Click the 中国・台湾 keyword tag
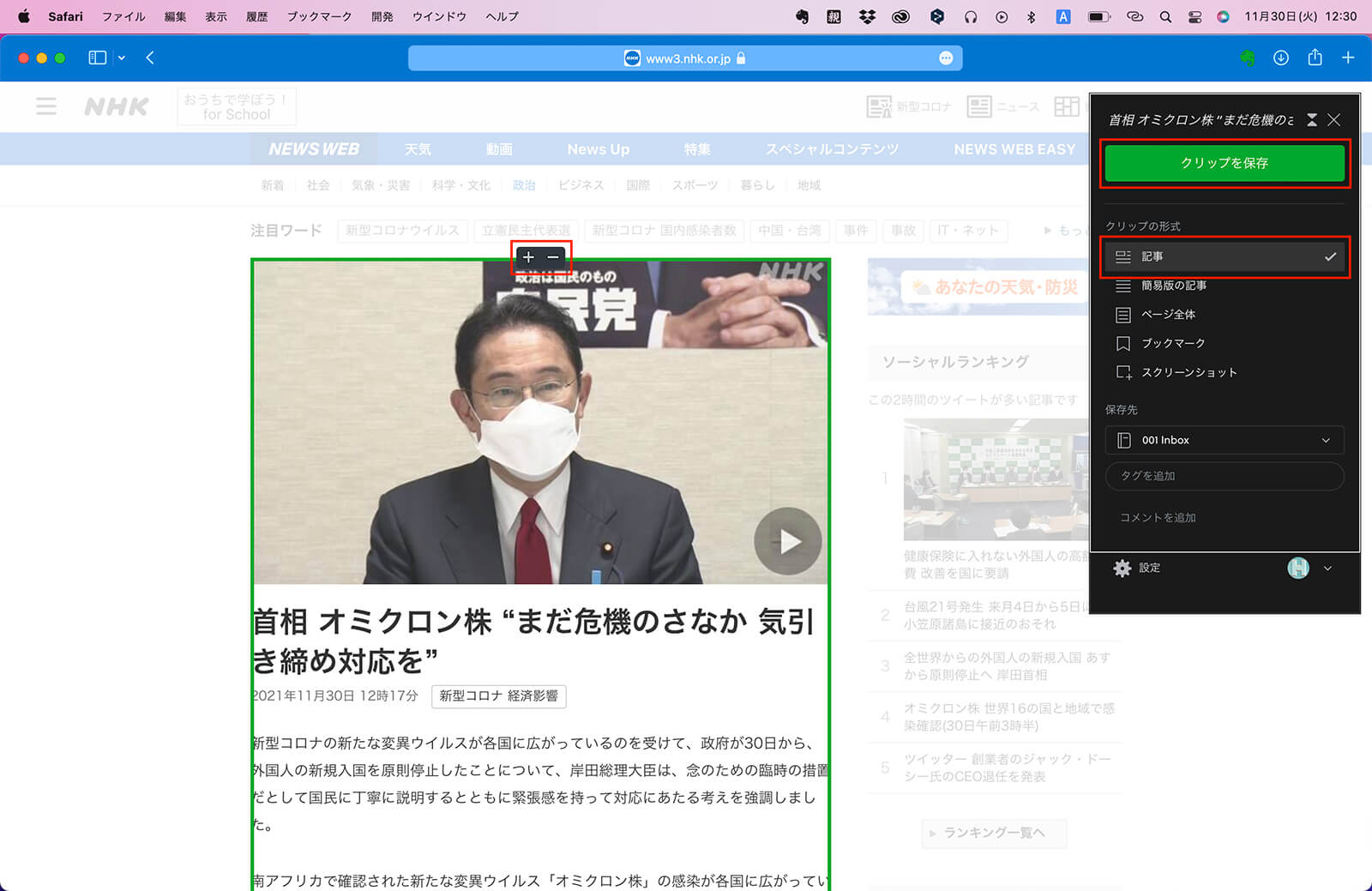This screenshot has height=891, width=1372. [x=790, y=231]
